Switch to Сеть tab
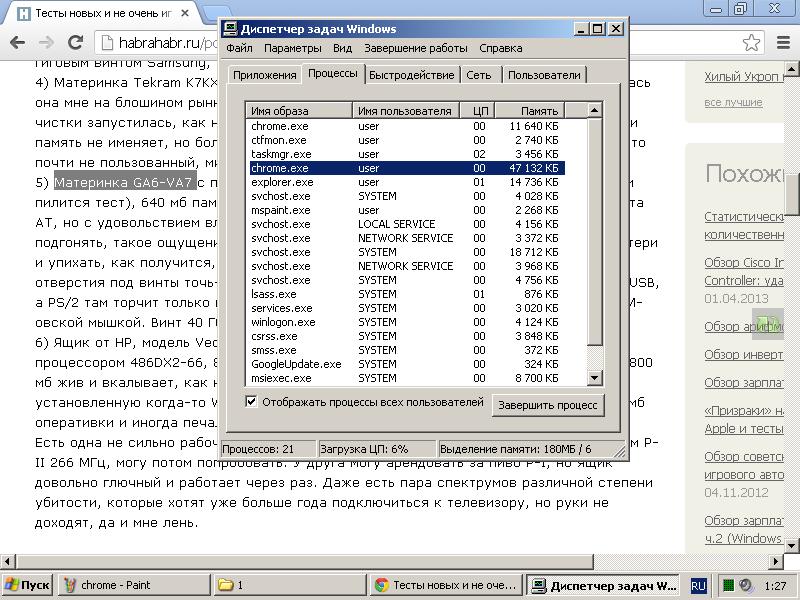This screenshot has height=600, width=800. (x=479, y=75)
